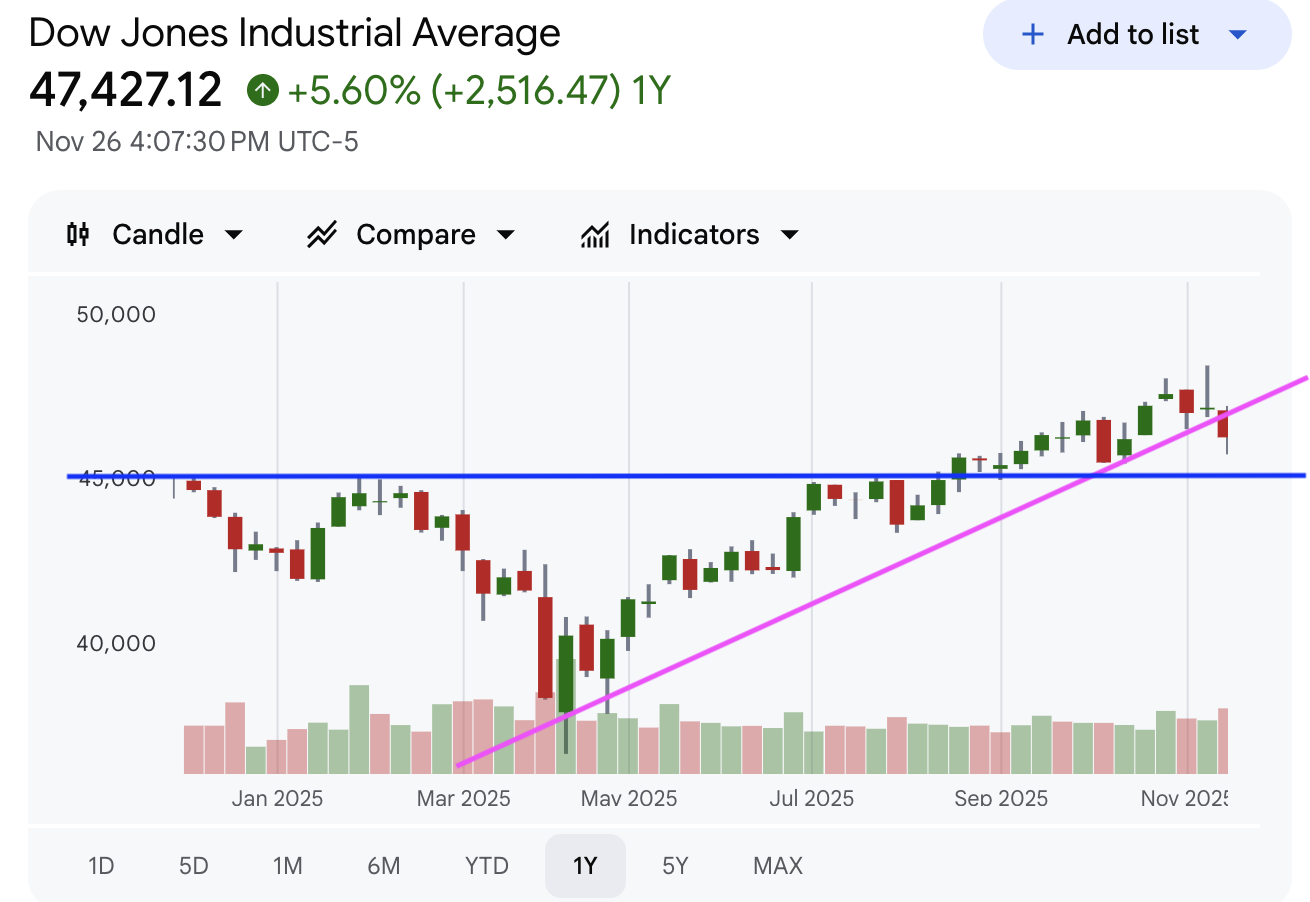Viewport: 1310px width, 902px height.
Task: Show the 1M time range
Action: click(x=288, y=865)
